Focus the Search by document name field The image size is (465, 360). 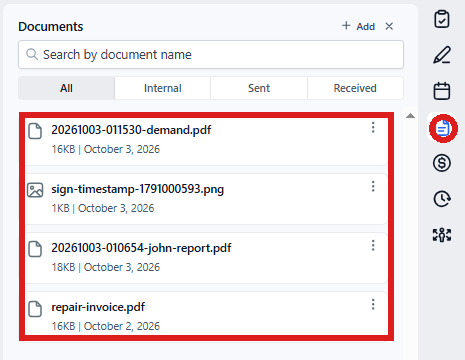(x=211, y=55)
